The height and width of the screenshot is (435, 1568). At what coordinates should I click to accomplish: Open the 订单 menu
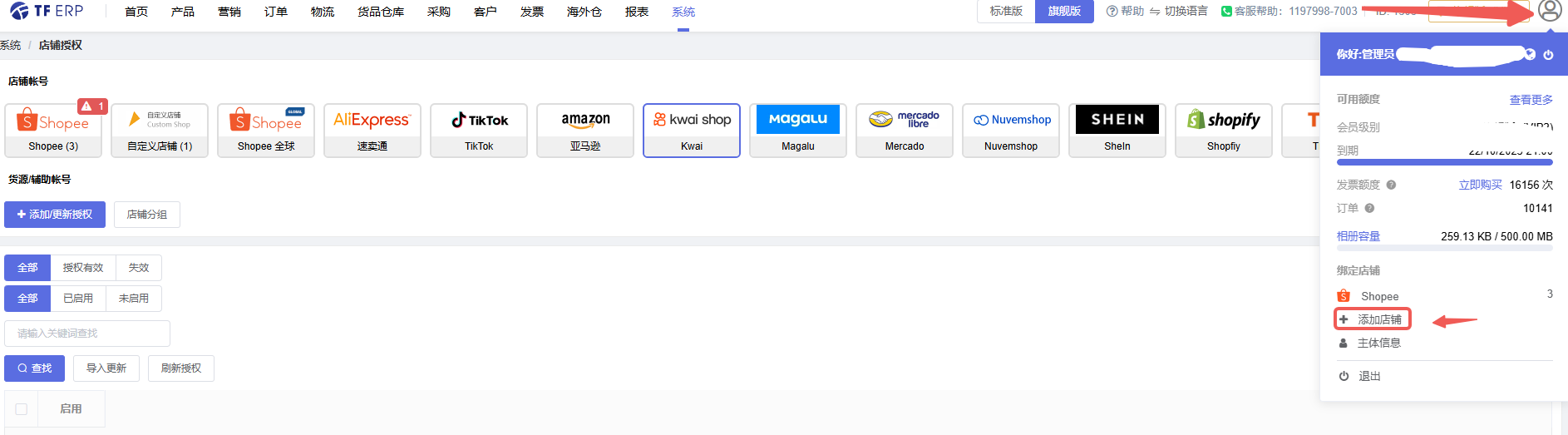pos(276,12)
